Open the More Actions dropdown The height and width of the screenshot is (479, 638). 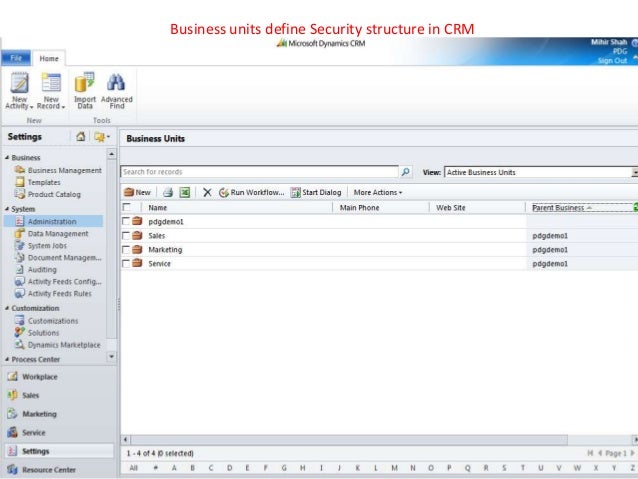coord(378,192)
